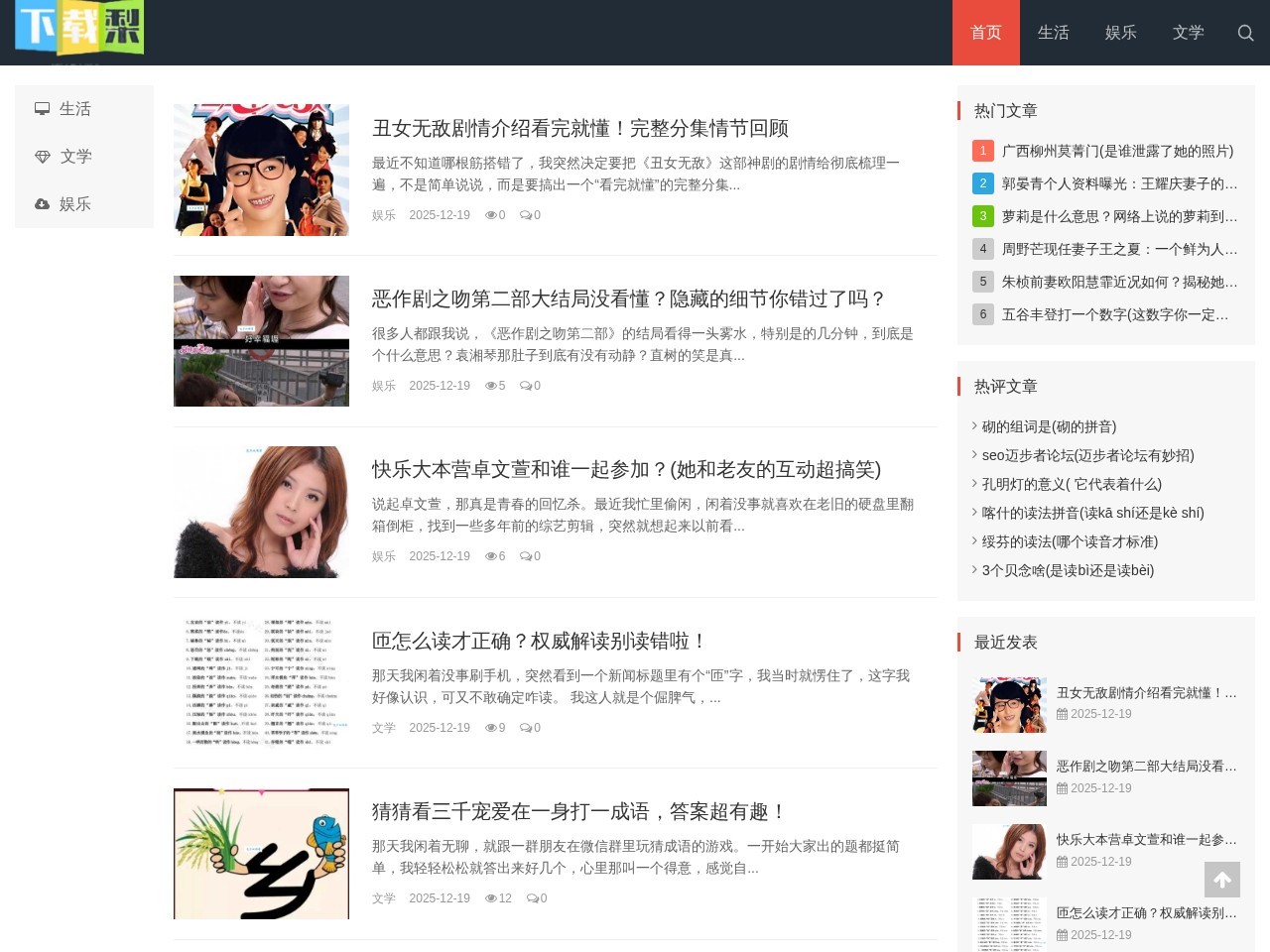
Task: Click the 下载梨 site logo
Action: coord(79,28)
